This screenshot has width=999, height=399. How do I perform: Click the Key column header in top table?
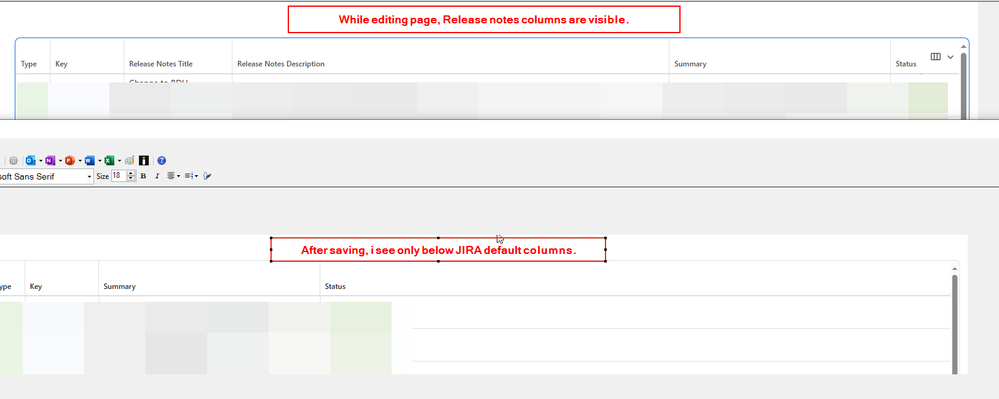[61, 64]
